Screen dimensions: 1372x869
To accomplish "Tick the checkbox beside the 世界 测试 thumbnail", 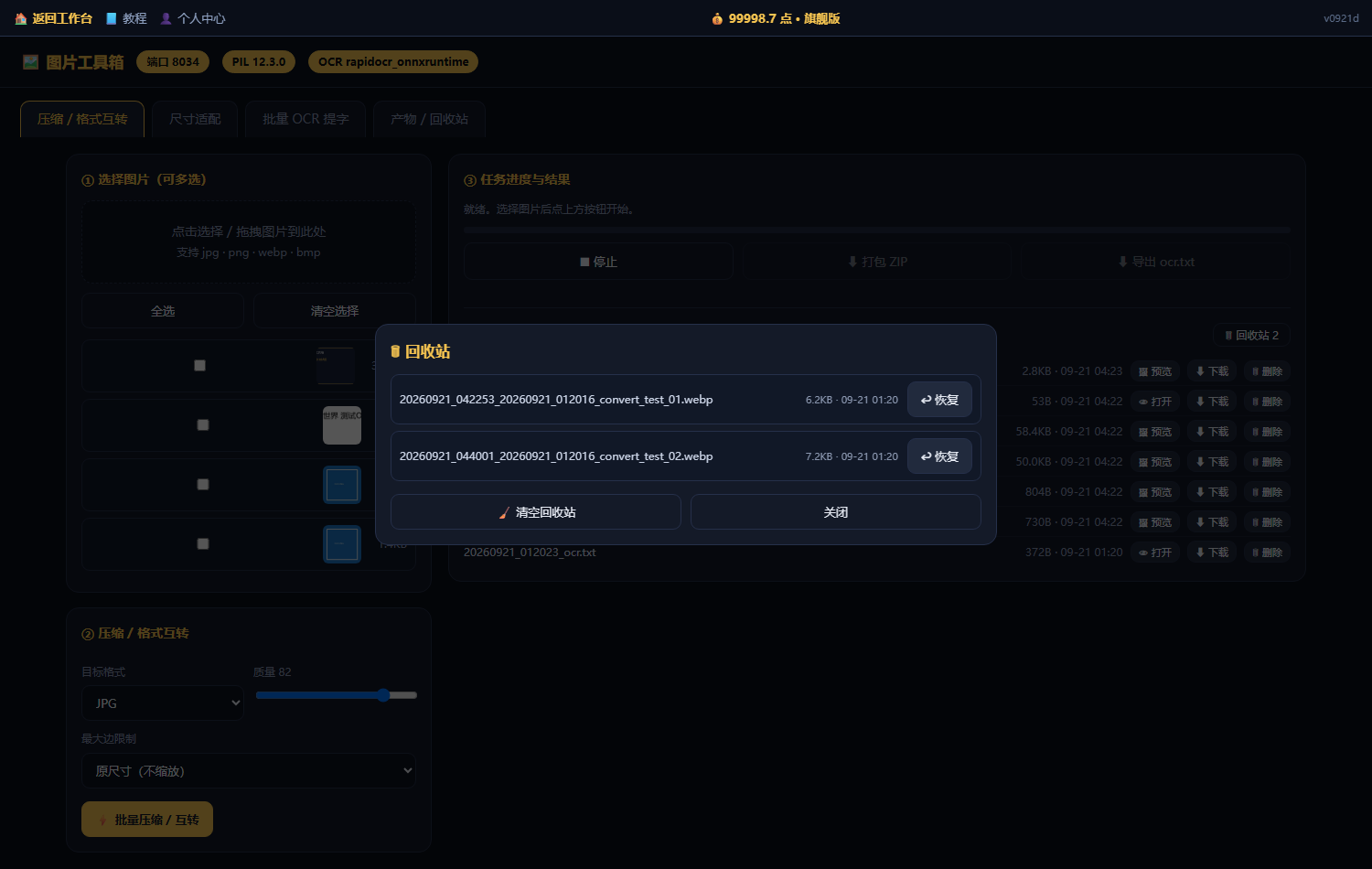I will pos(203,425).
